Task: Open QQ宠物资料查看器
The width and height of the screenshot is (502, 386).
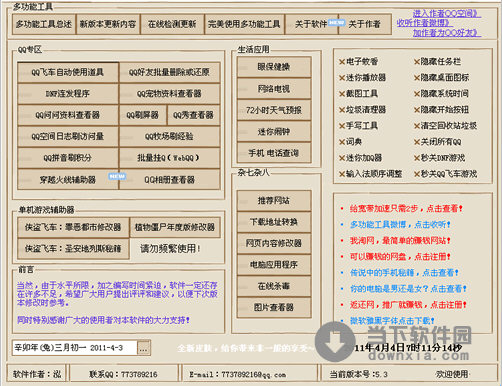Action: 169,94
